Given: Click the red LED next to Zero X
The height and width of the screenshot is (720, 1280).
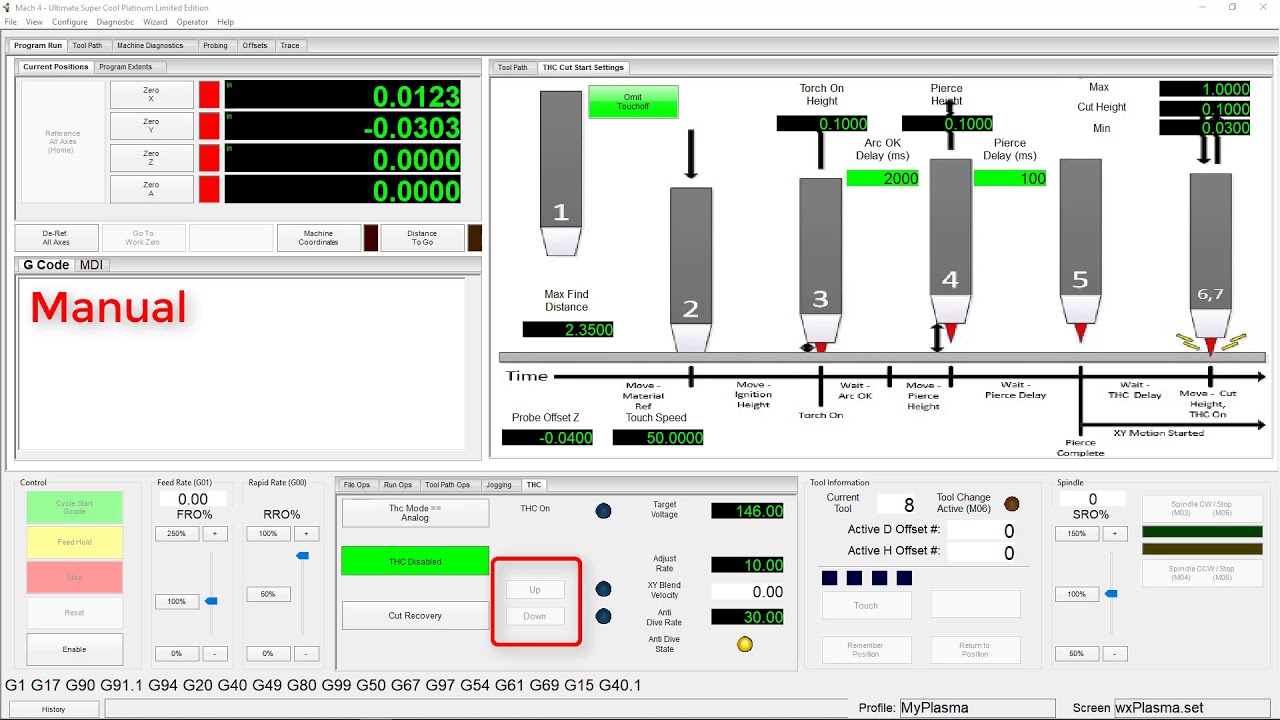Looking at the screenshot, I should tap(209, 95).
